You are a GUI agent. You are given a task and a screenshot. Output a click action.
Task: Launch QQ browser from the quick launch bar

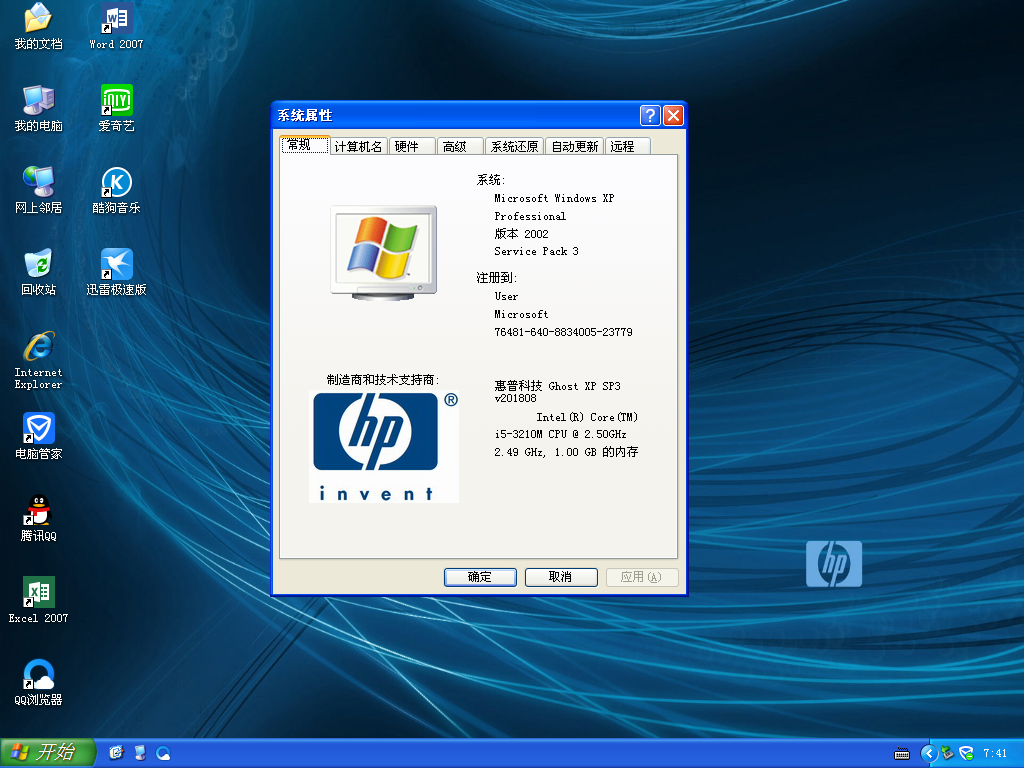tap(163, 753)
